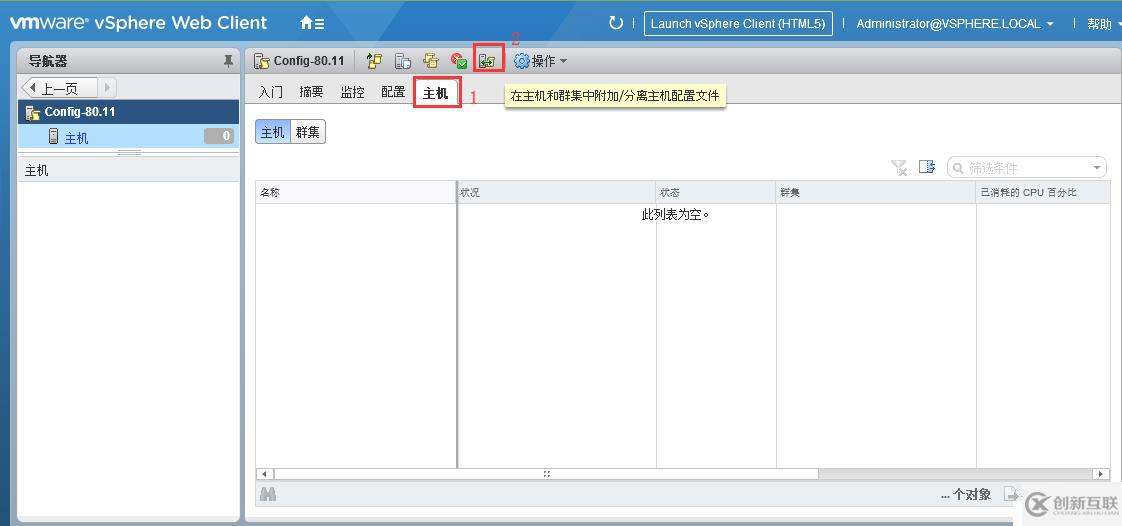
Task: Click the 主机 section header below the navigator
Action: coord(128,170)
